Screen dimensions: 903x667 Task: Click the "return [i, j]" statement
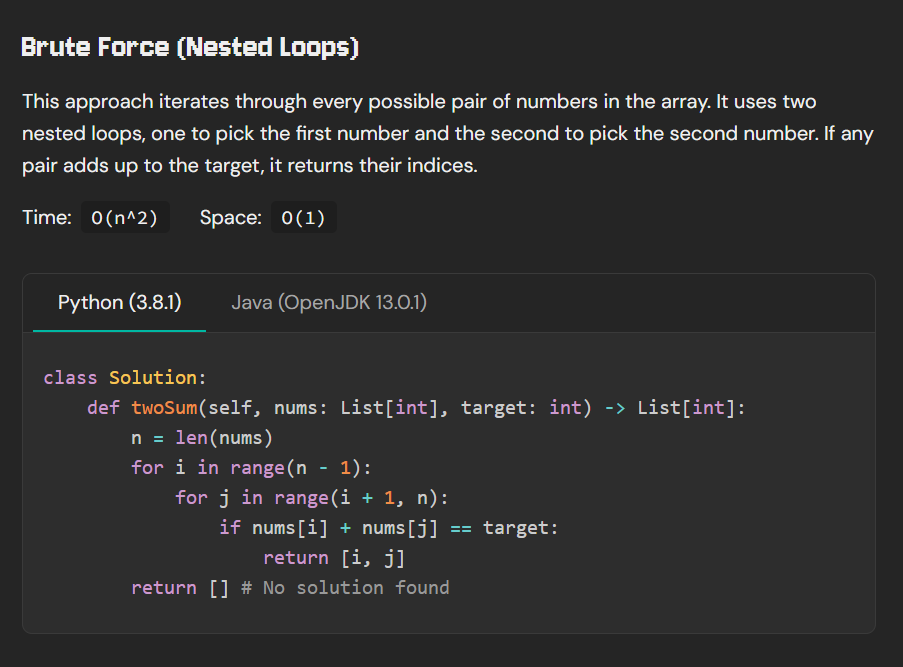333,558
